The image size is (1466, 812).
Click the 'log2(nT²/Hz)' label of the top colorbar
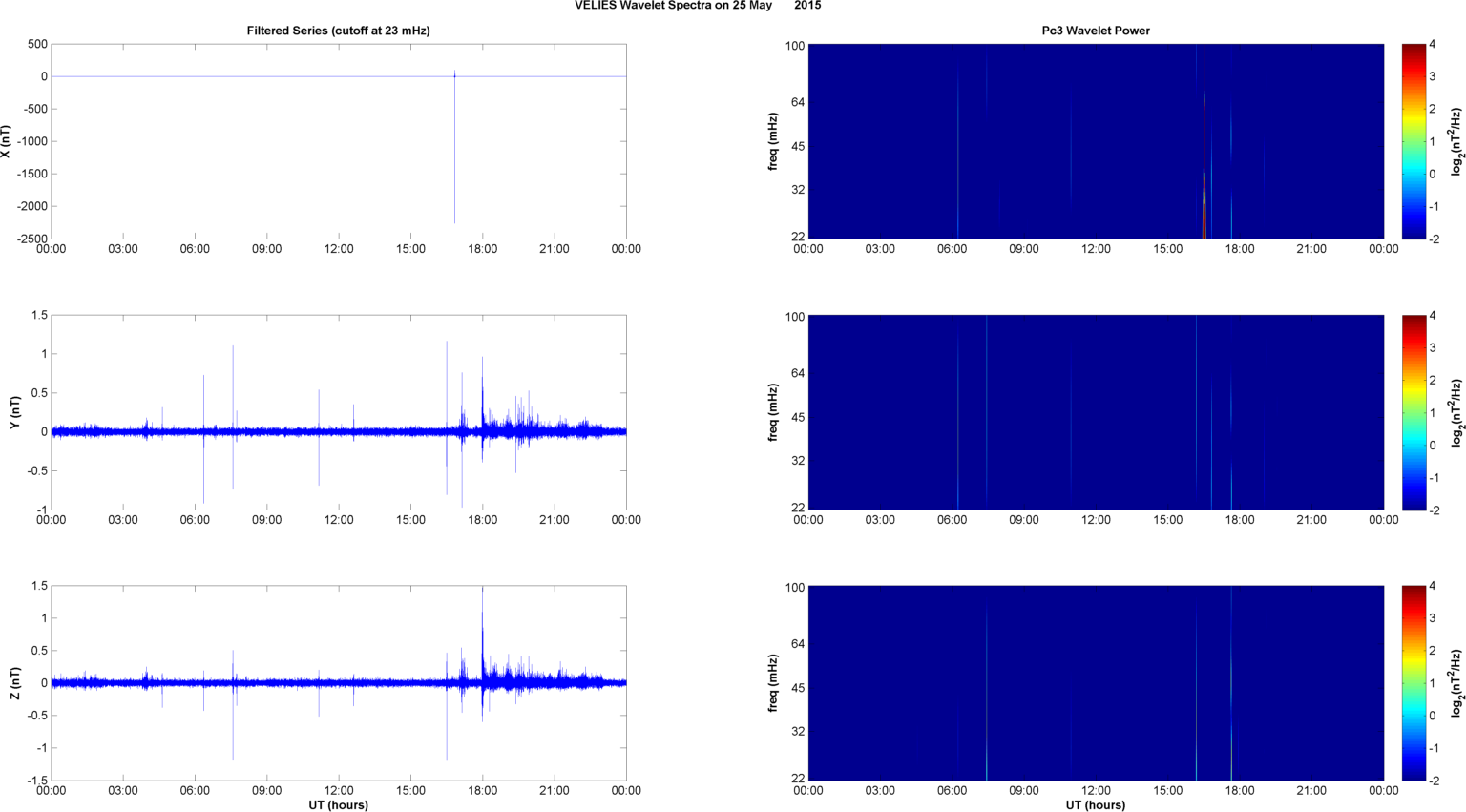pyautogui.click(x=1456, y=141)
